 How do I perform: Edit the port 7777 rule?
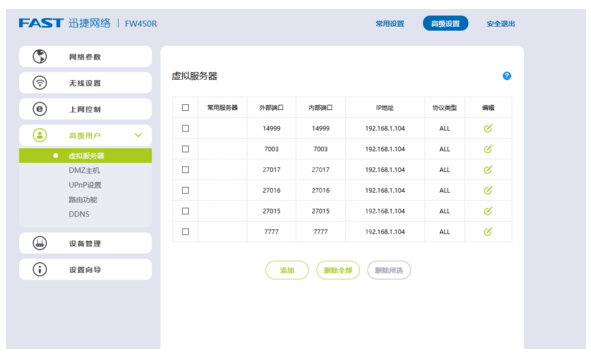(x=488, y=231)
